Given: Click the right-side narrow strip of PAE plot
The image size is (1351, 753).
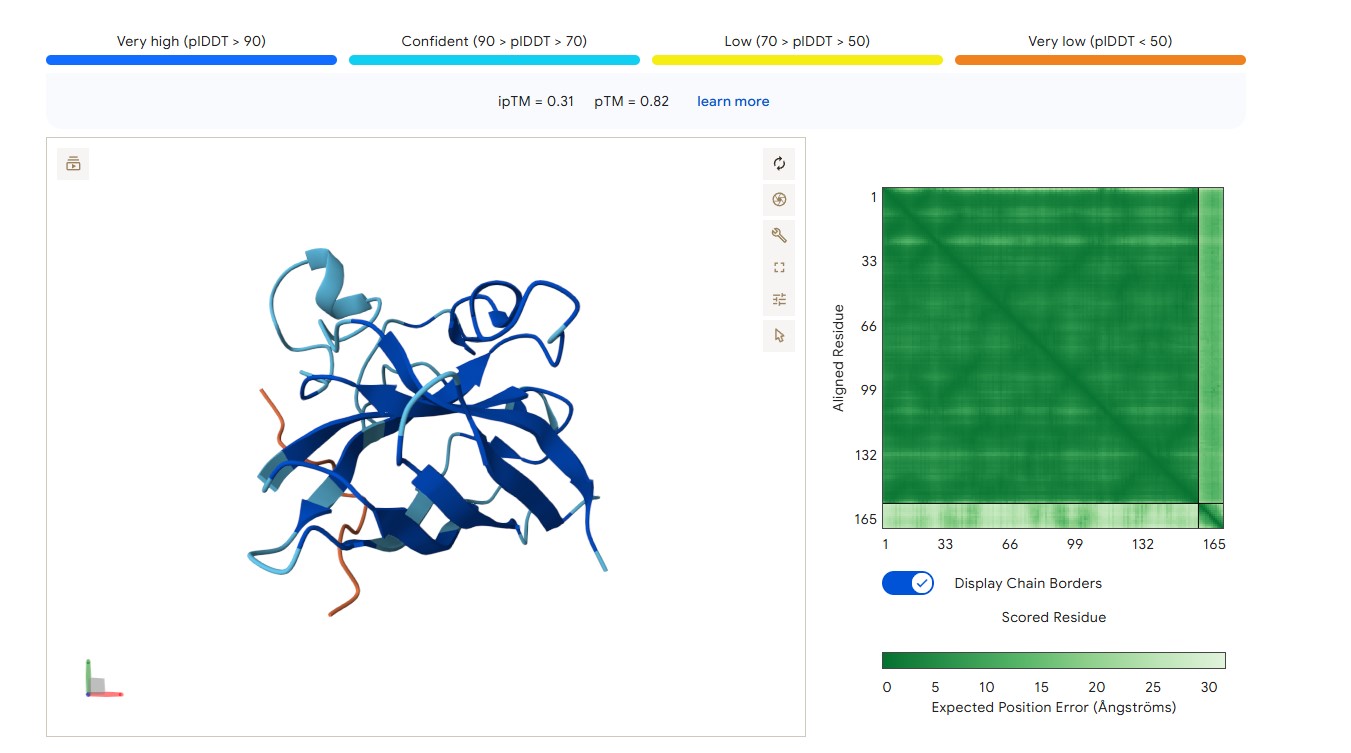Looking at the screenshot, I should pos(1211,345).
